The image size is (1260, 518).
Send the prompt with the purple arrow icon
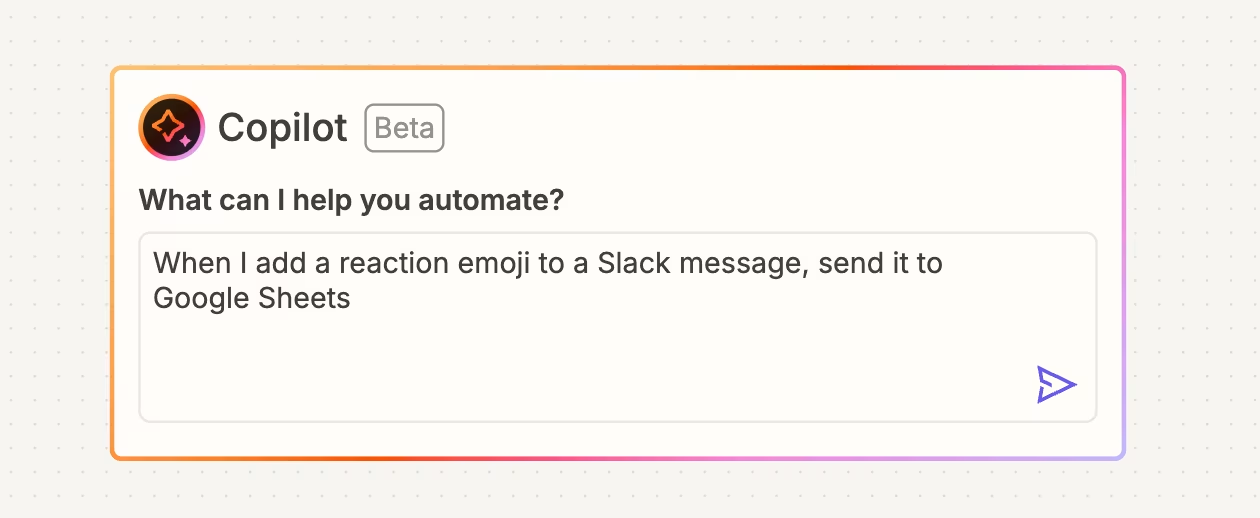click(1056, 384)
